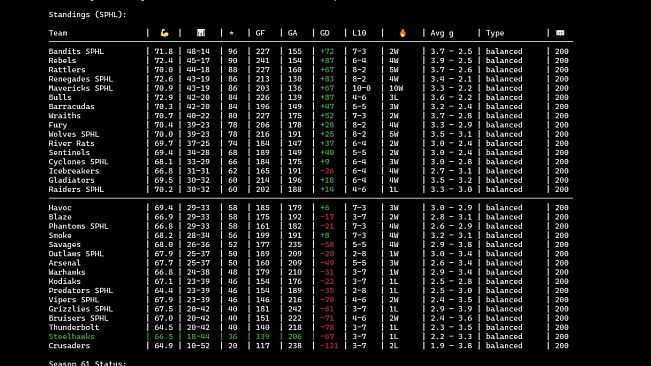Click the GA column header
The width and height of the screenshot is (651, 366).
pyautogui.click(x=293, y=33)
